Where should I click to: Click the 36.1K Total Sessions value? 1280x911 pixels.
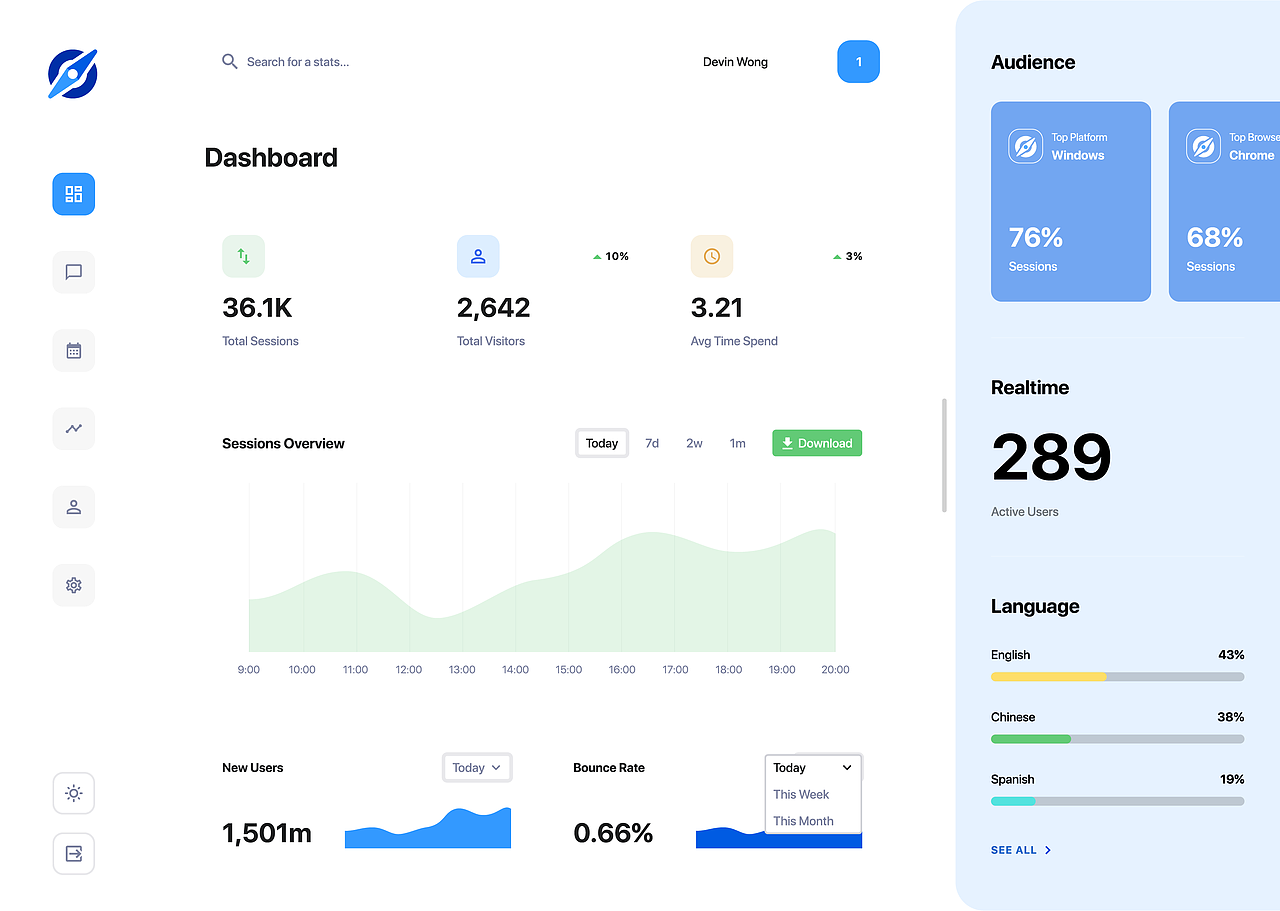(x=257, y=308)
